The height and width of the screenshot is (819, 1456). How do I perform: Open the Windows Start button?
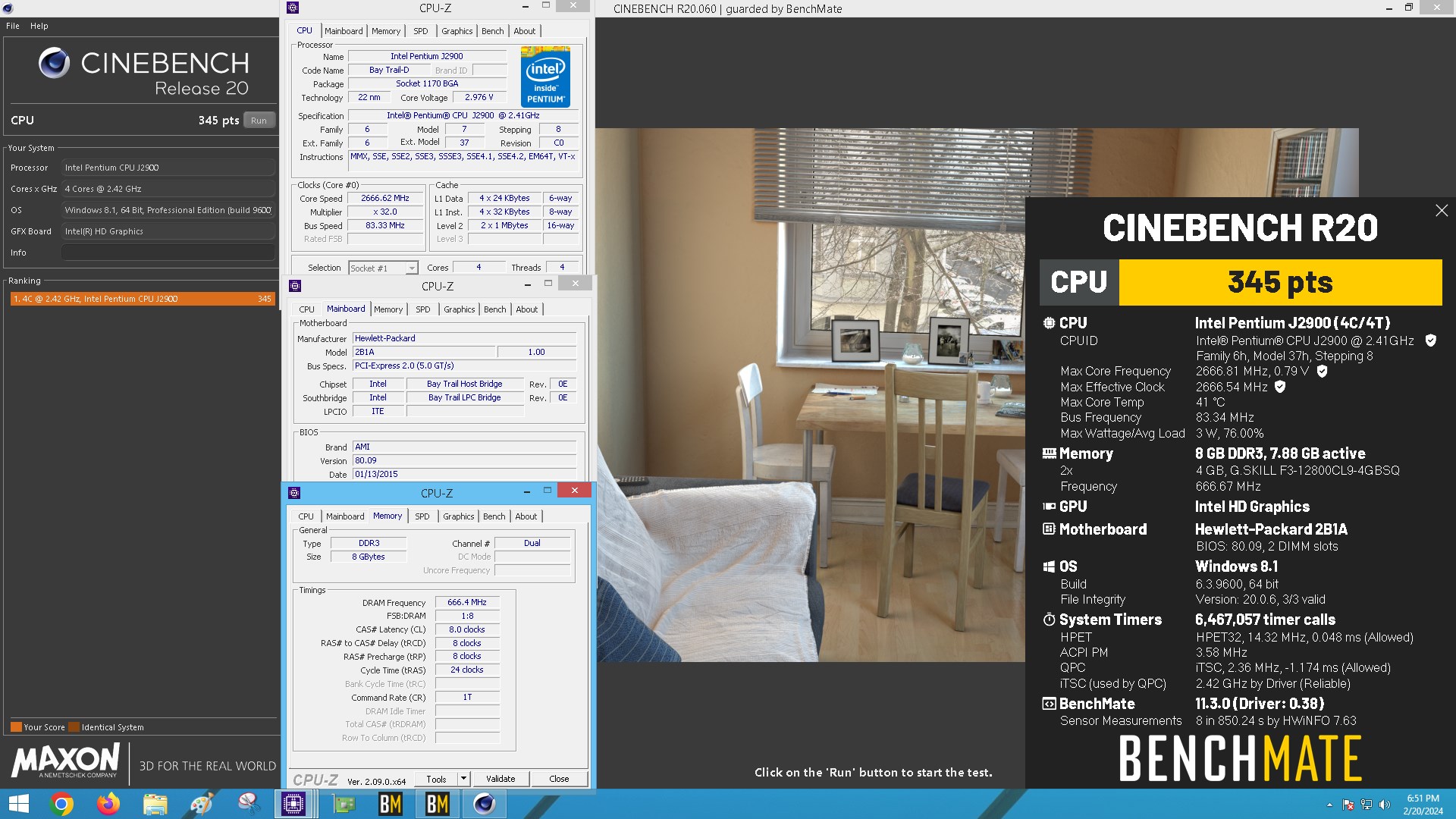click(18, 804)
